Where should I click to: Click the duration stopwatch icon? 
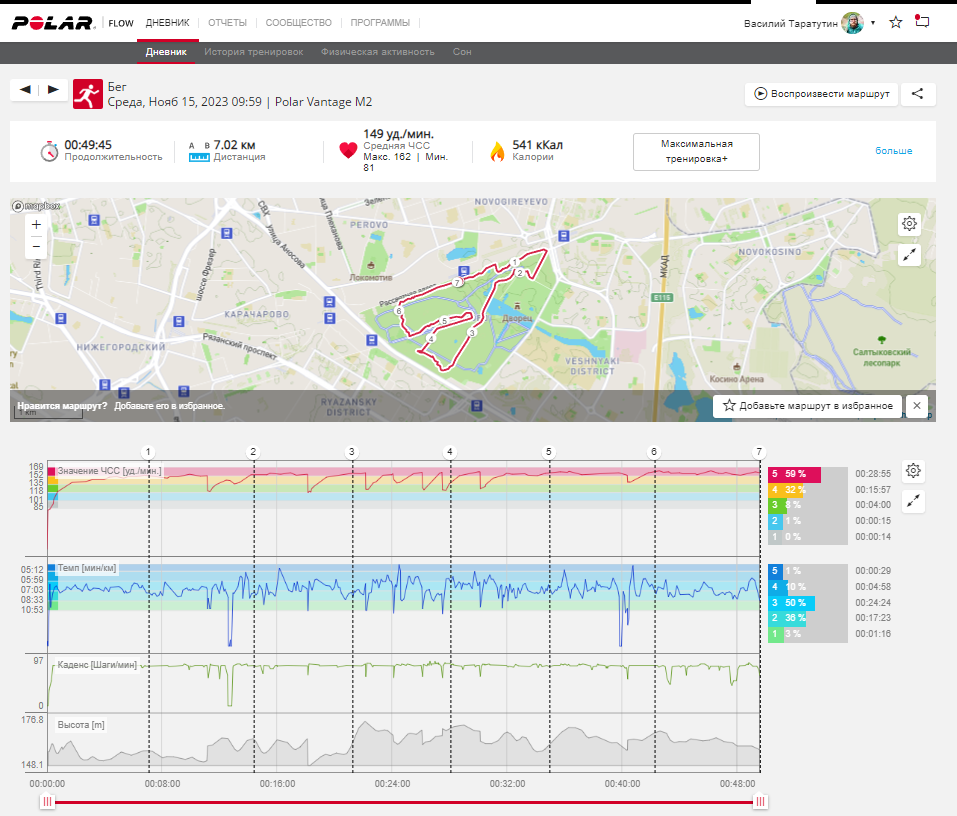tap(49, 151)
